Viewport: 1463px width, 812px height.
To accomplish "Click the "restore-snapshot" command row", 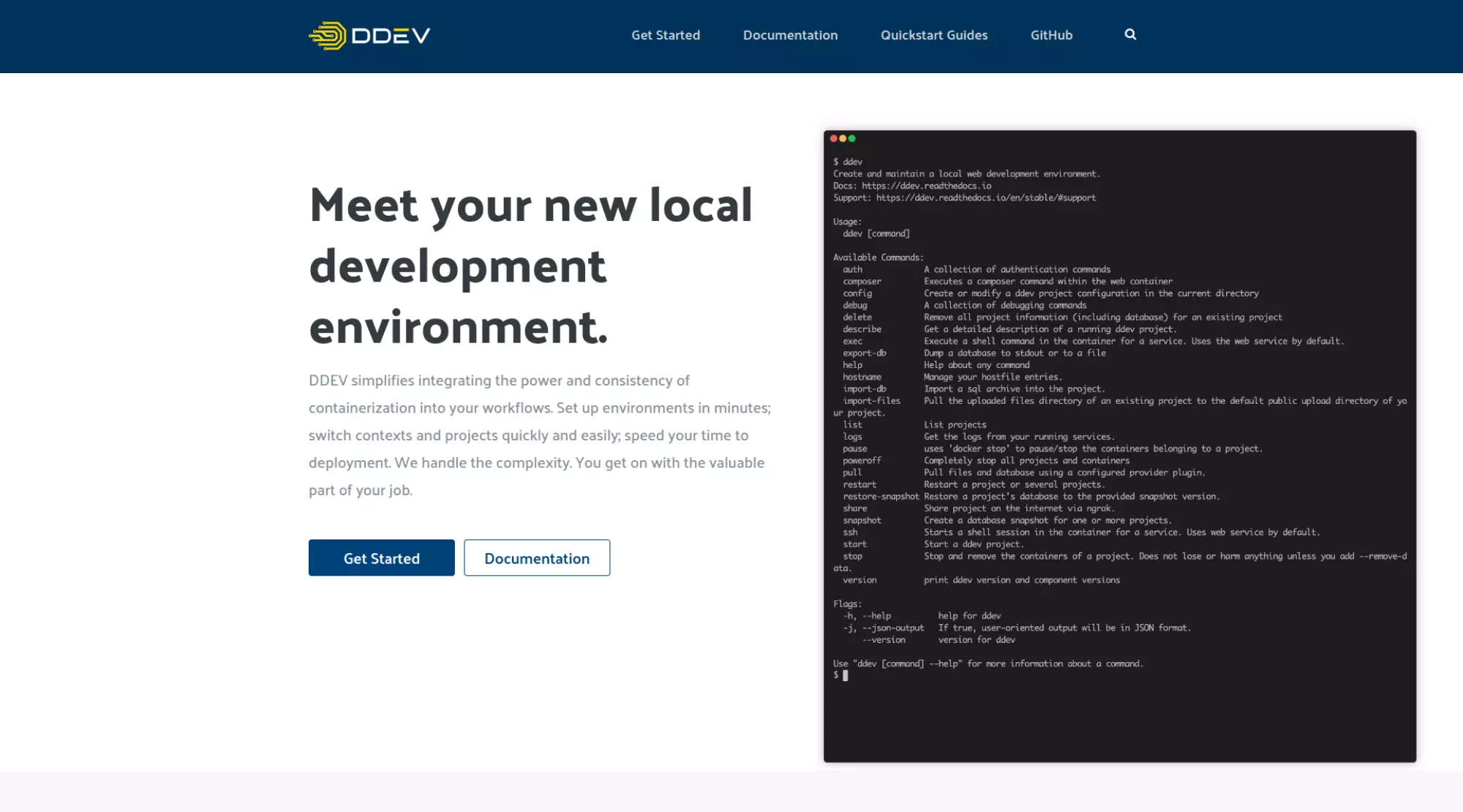I will pyautogui.click(x=1031, y=497).
